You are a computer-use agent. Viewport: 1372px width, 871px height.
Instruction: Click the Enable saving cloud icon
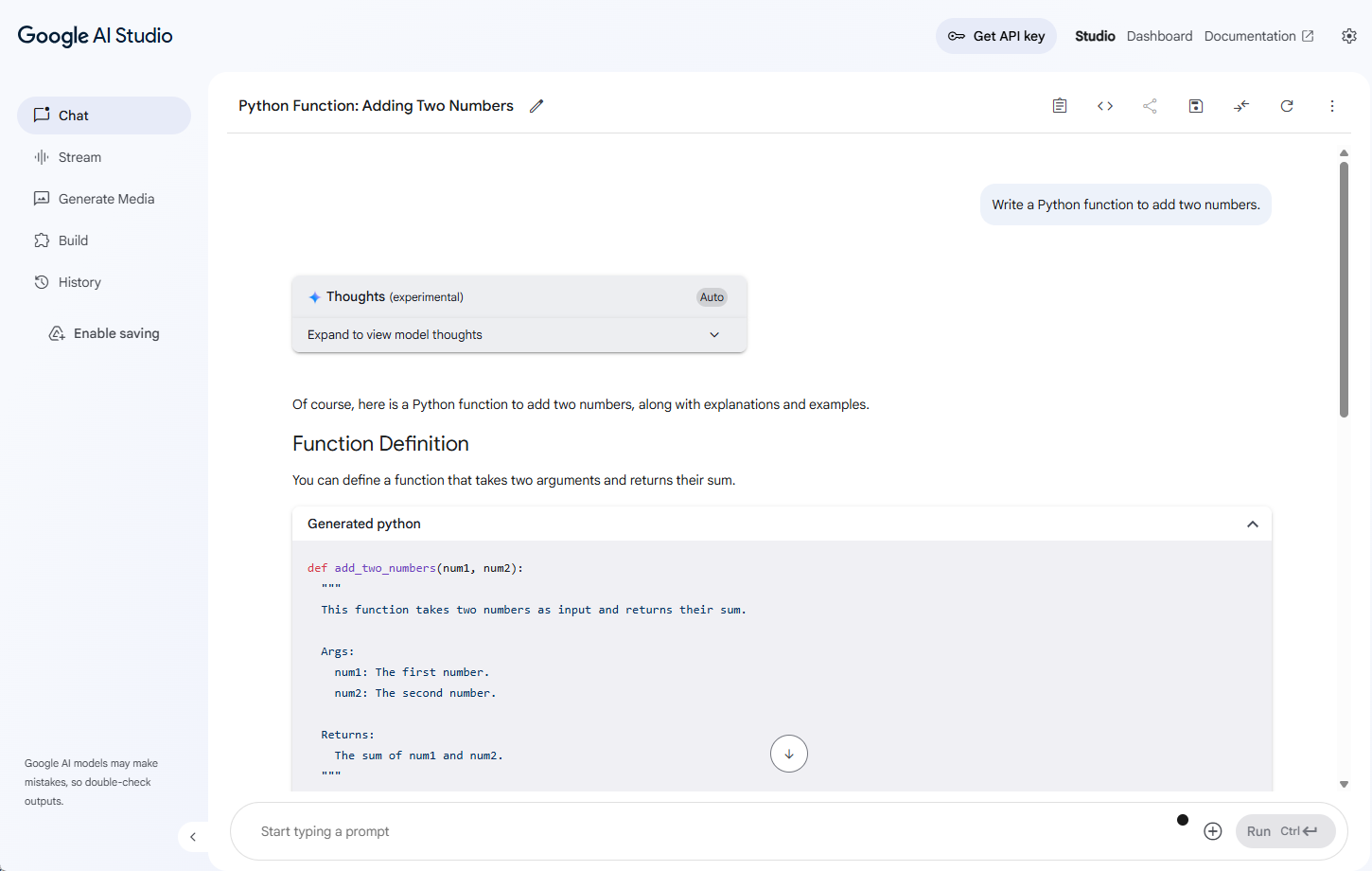(x=57, y=333)
